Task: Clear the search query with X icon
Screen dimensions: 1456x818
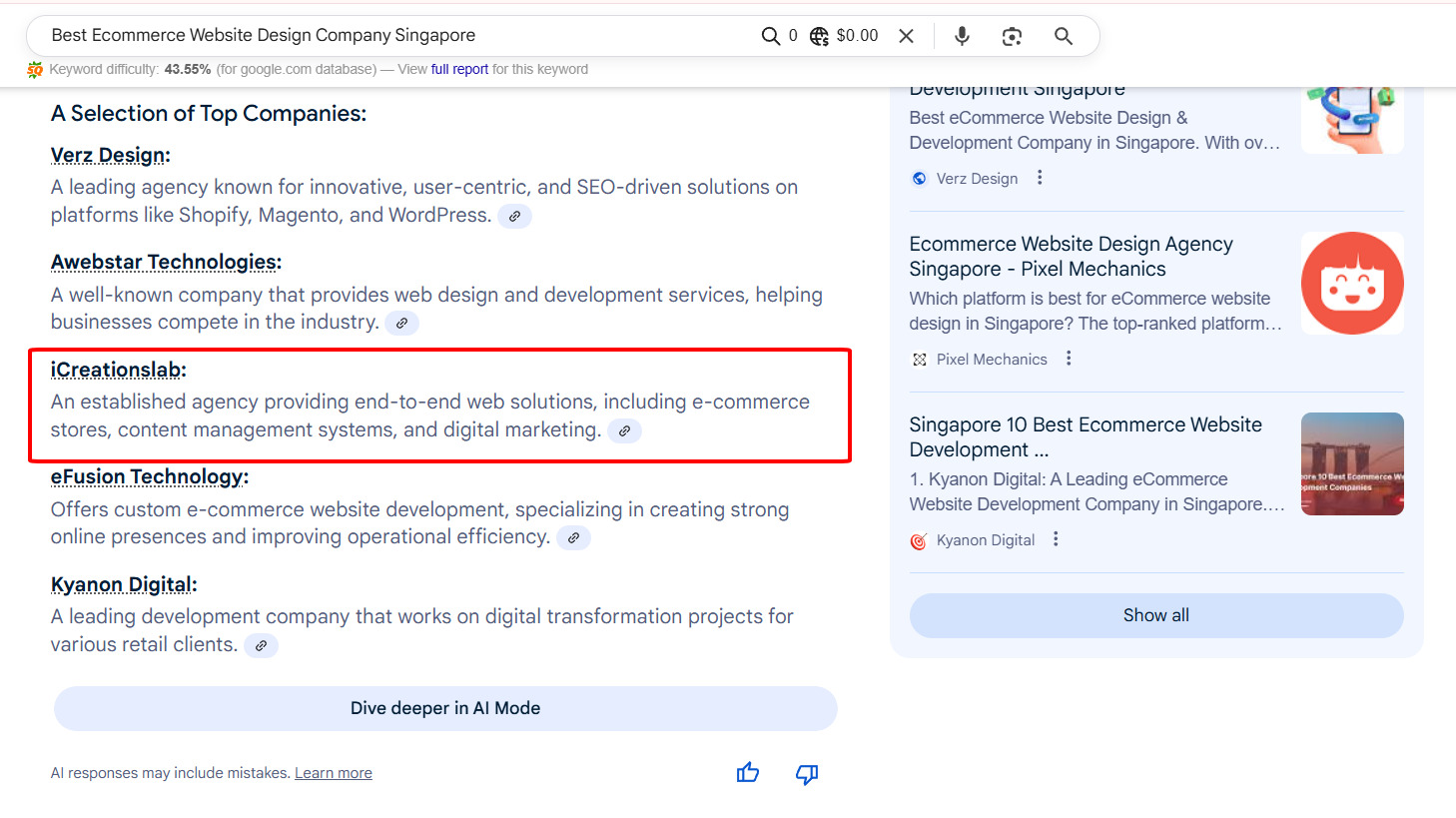Action: pos(906,36)
